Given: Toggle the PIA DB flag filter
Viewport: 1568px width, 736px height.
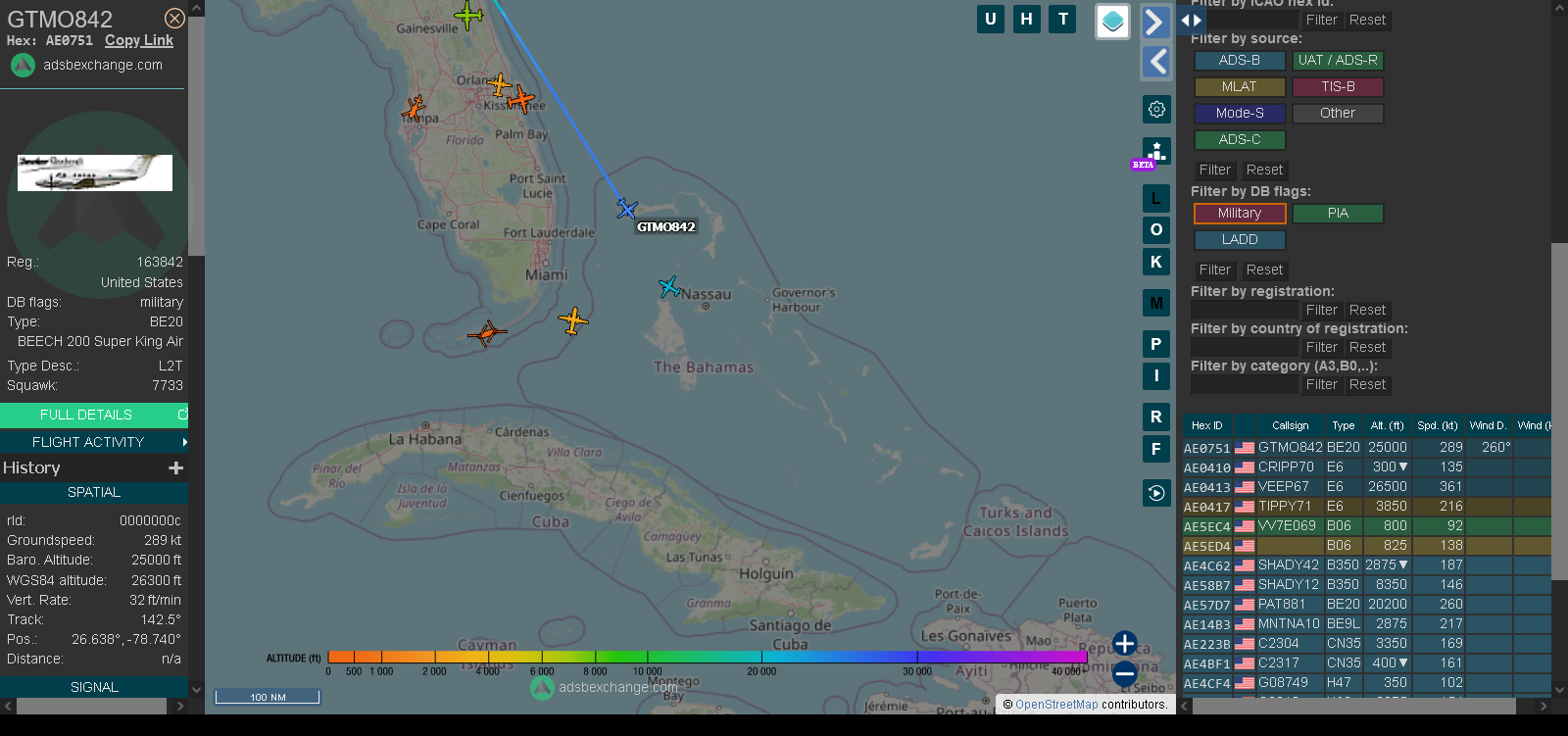Looking at the screenshot, I should [x=1338, y=214].
